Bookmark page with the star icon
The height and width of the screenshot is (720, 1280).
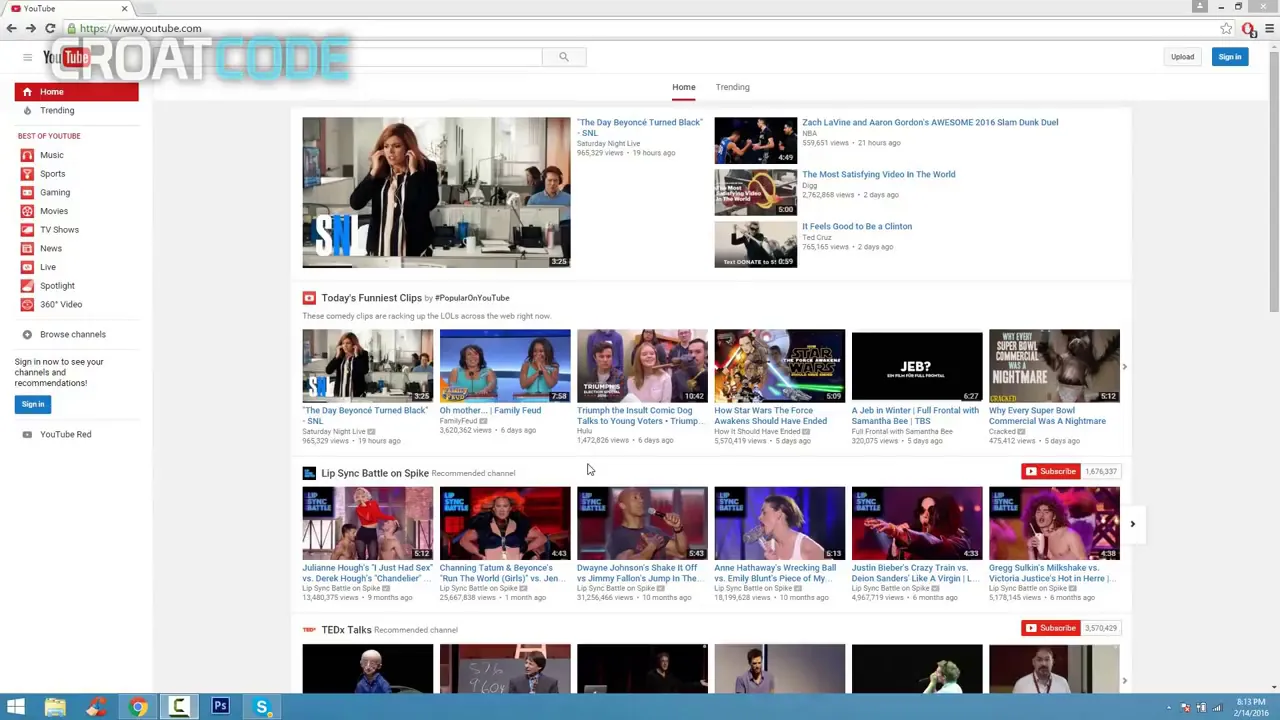click(1226, 29)
